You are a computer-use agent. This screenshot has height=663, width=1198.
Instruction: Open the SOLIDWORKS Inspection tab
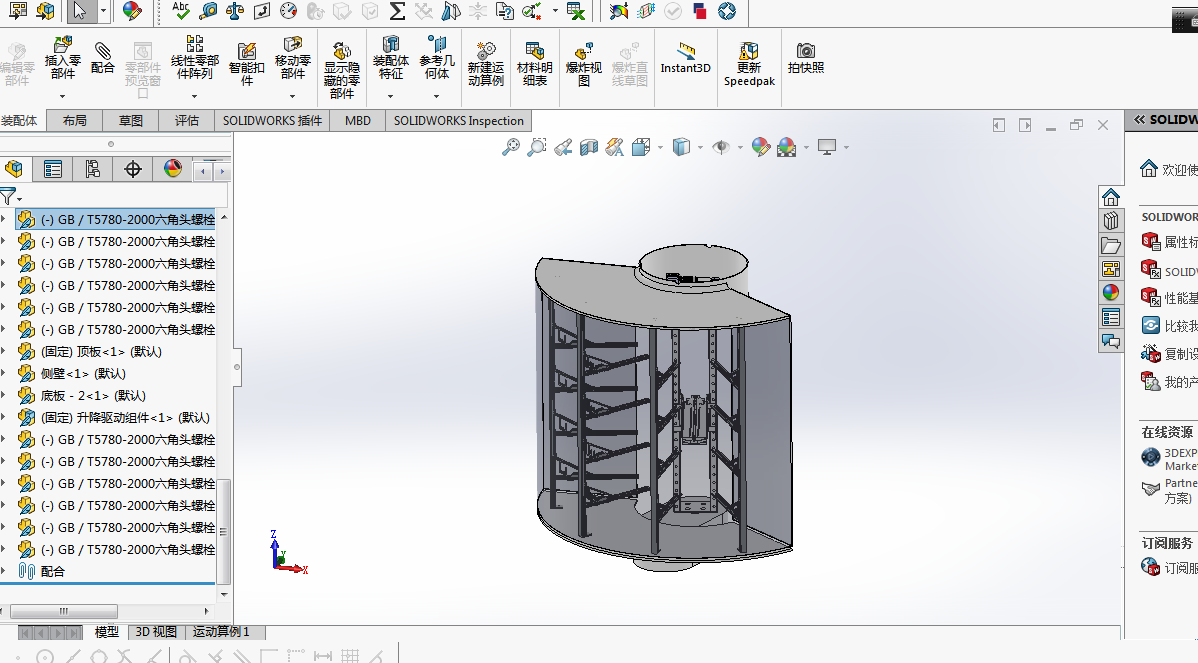(x=458, y=121)
